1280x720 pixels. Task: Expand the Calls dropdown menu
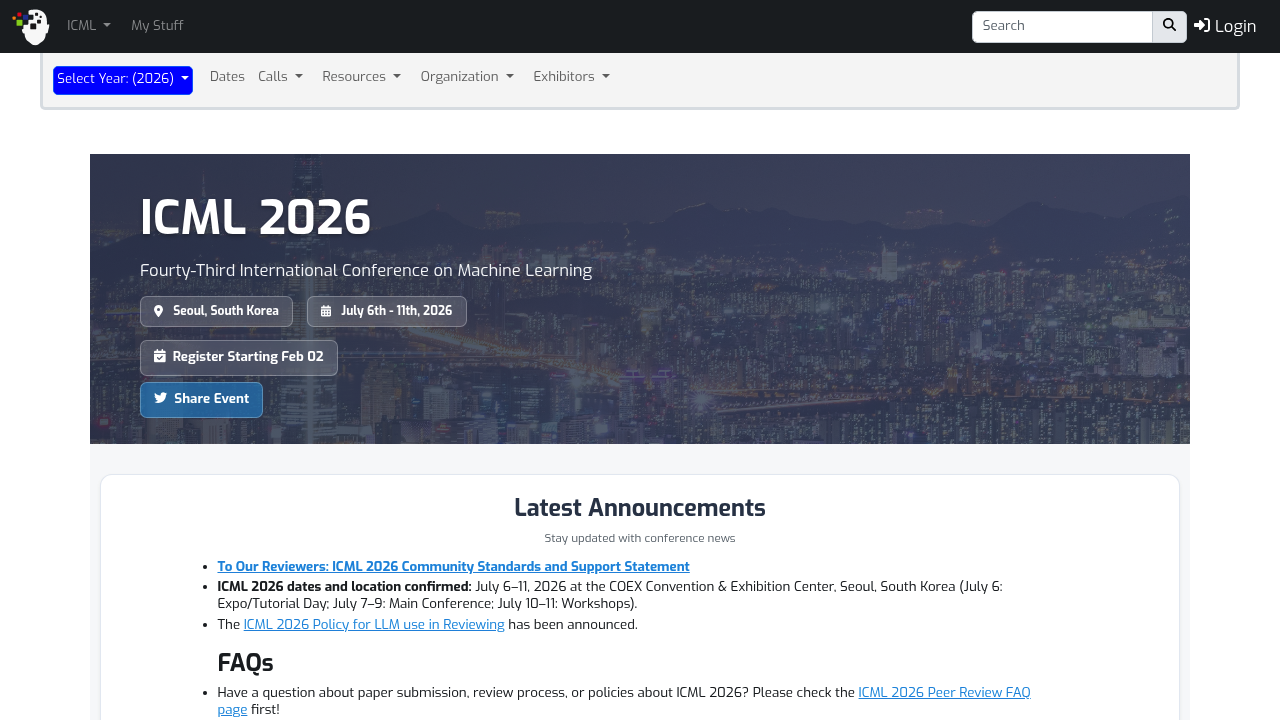click(x=280, y=77)
